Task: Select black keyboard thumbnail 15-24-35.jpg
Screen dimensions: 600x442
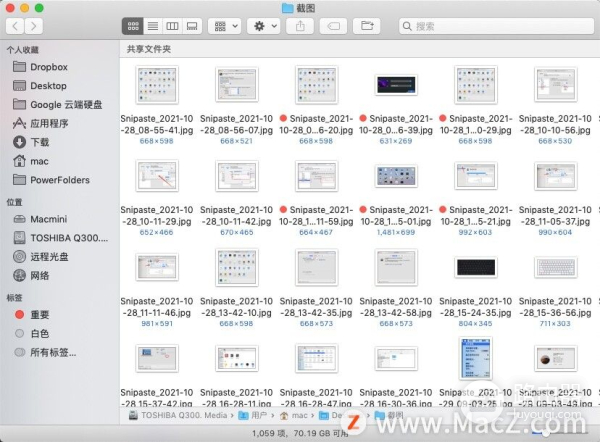Action: click(476, 267)
